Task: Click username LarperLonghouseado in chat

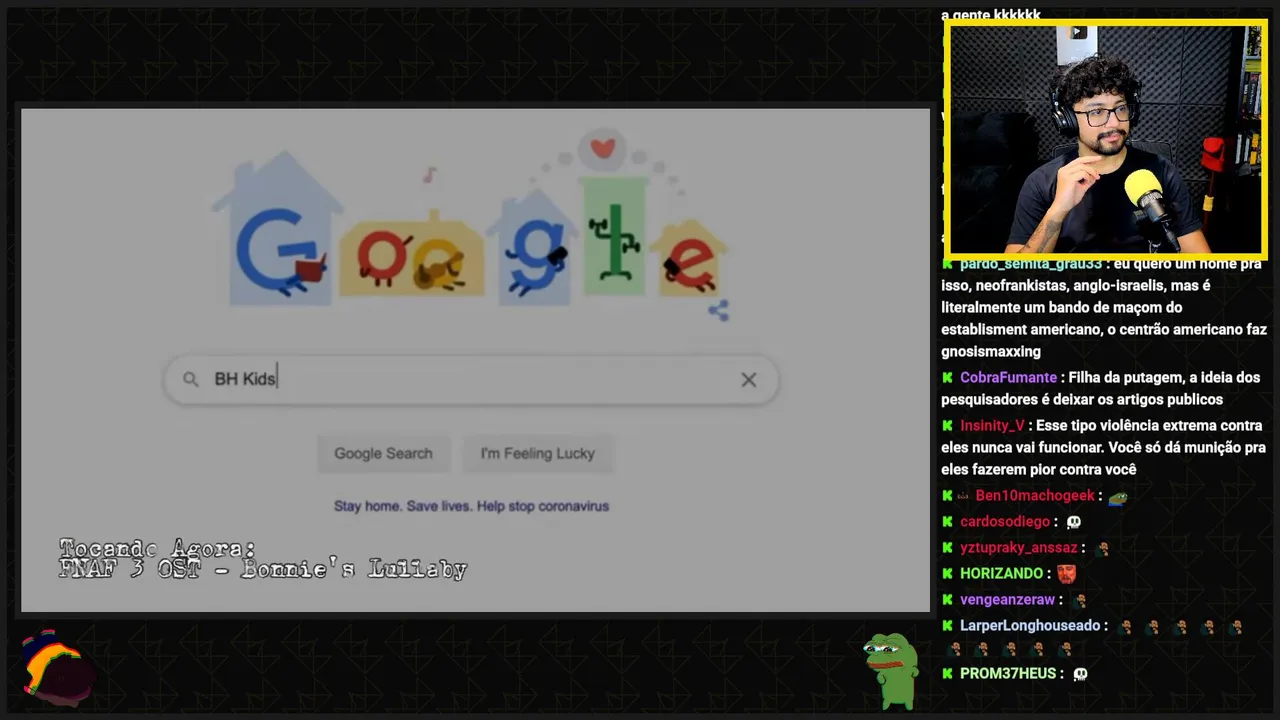Action: click(1030, 626)
